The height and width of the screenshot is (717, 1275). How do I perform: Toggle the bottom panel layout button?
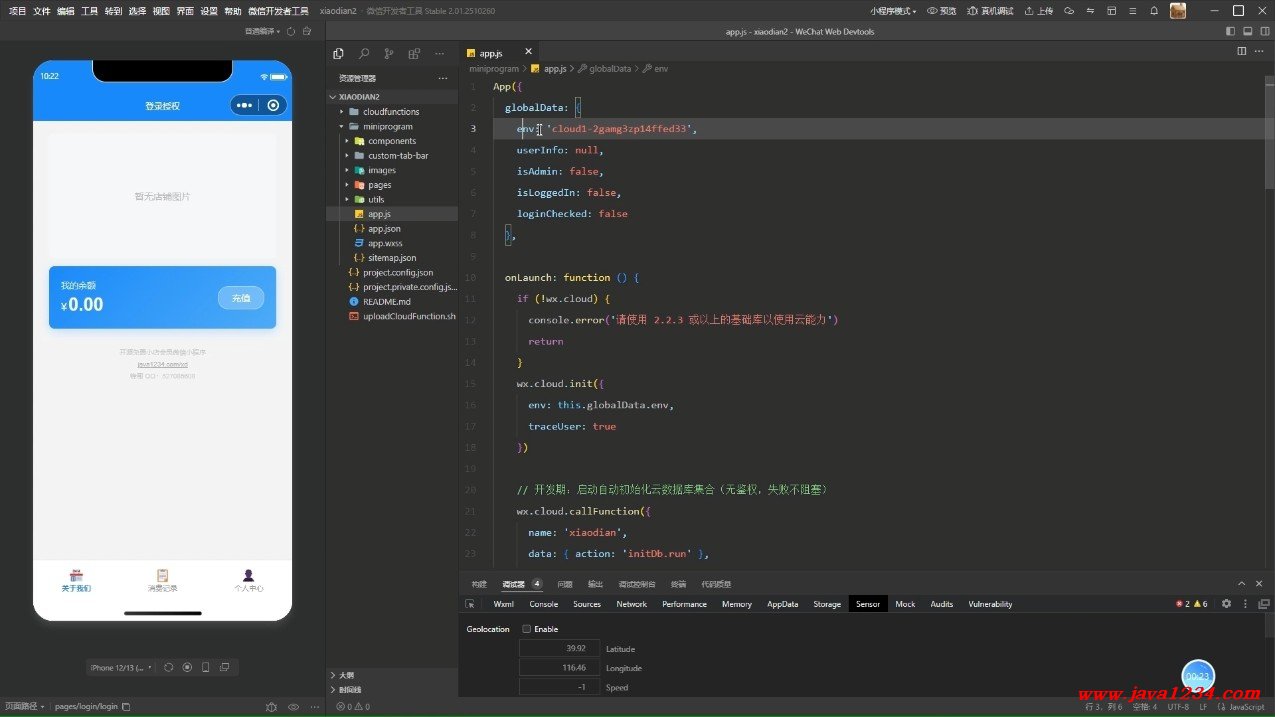[1246, 32]
